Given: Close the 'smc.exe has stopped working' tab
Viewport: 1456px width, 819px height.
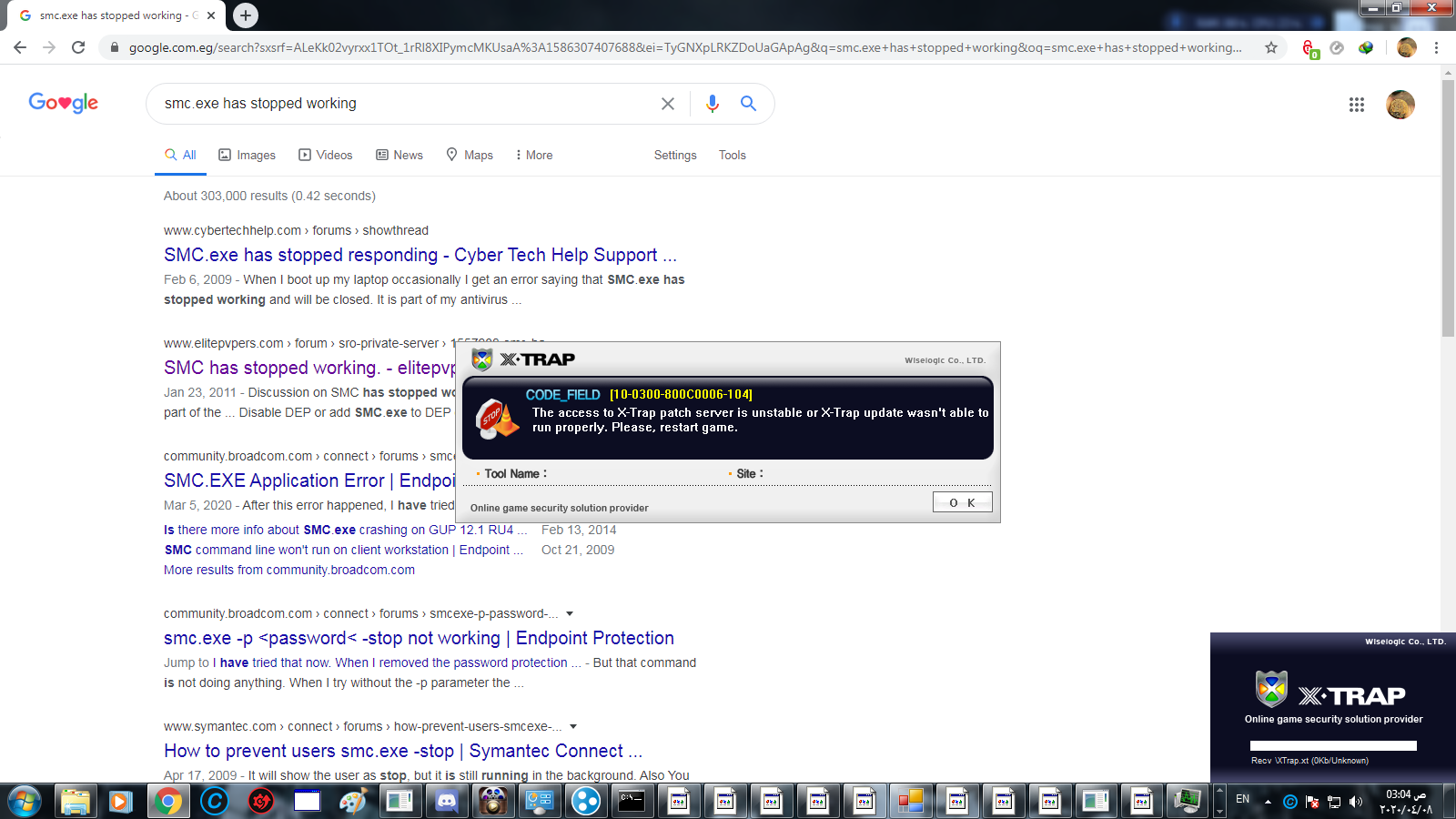Looking at the screenshot, I should pyautogui.click(x=211, y=15).
